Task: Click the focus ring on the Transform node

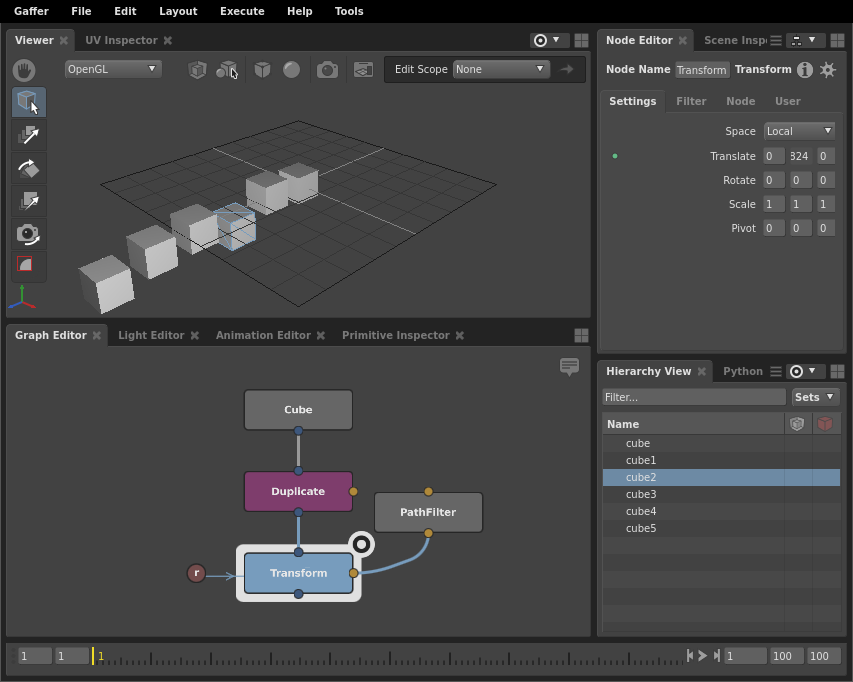Action: pos(362,544)
